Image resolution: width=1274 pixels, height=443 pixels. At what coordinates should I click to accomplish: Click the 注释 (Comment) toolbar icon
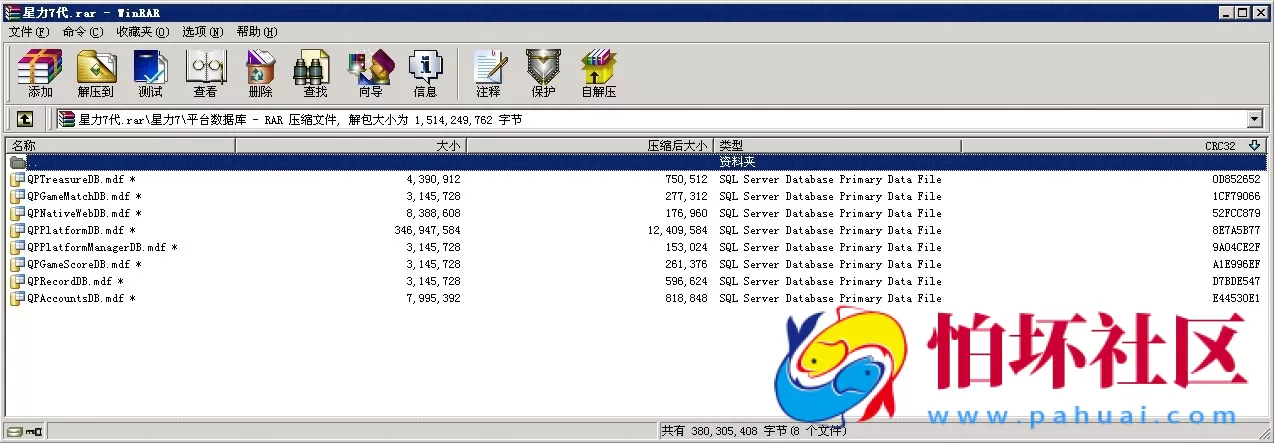point(488,73)
